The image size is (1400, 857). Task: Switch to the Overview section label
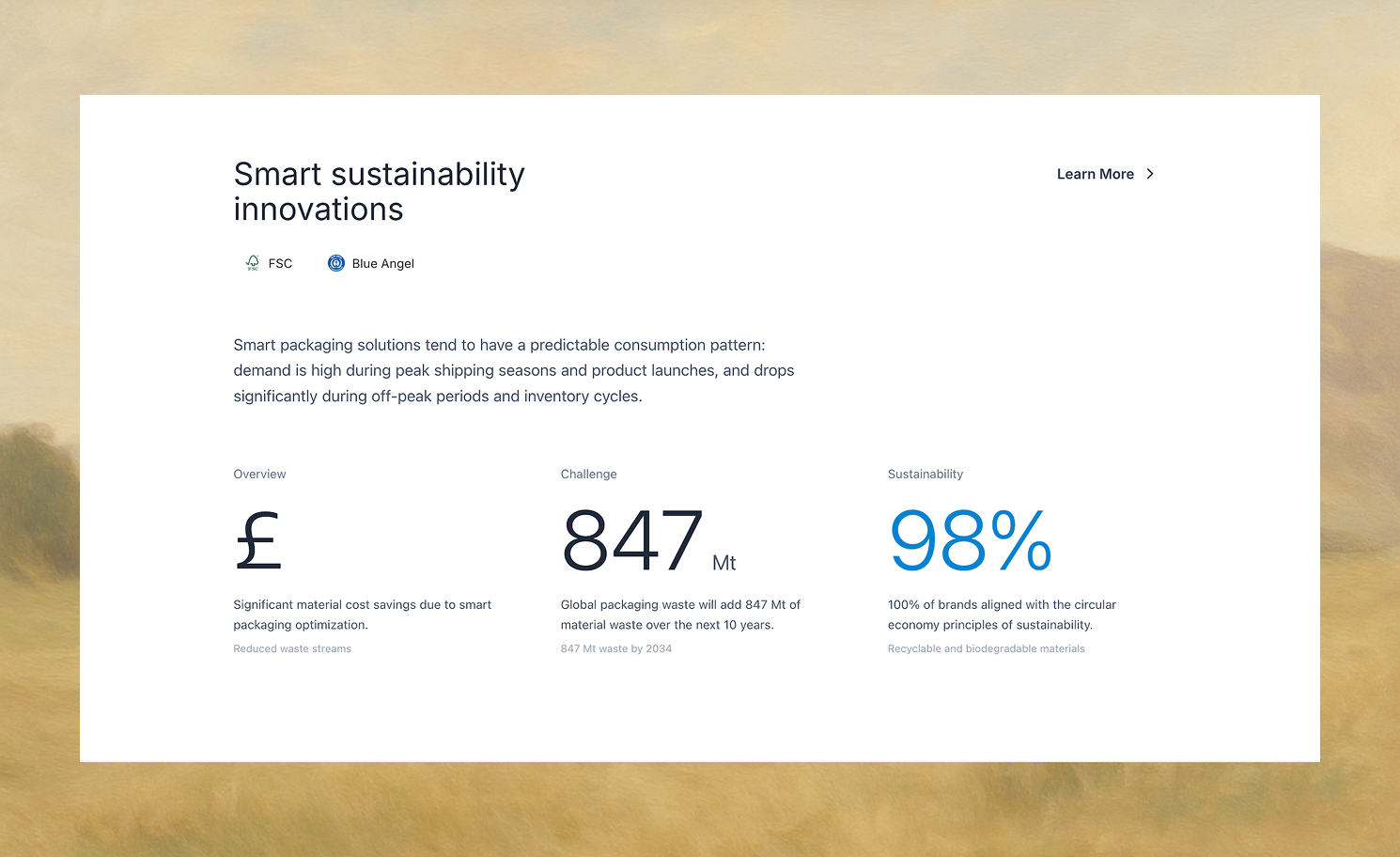click(x=259, y=474)
